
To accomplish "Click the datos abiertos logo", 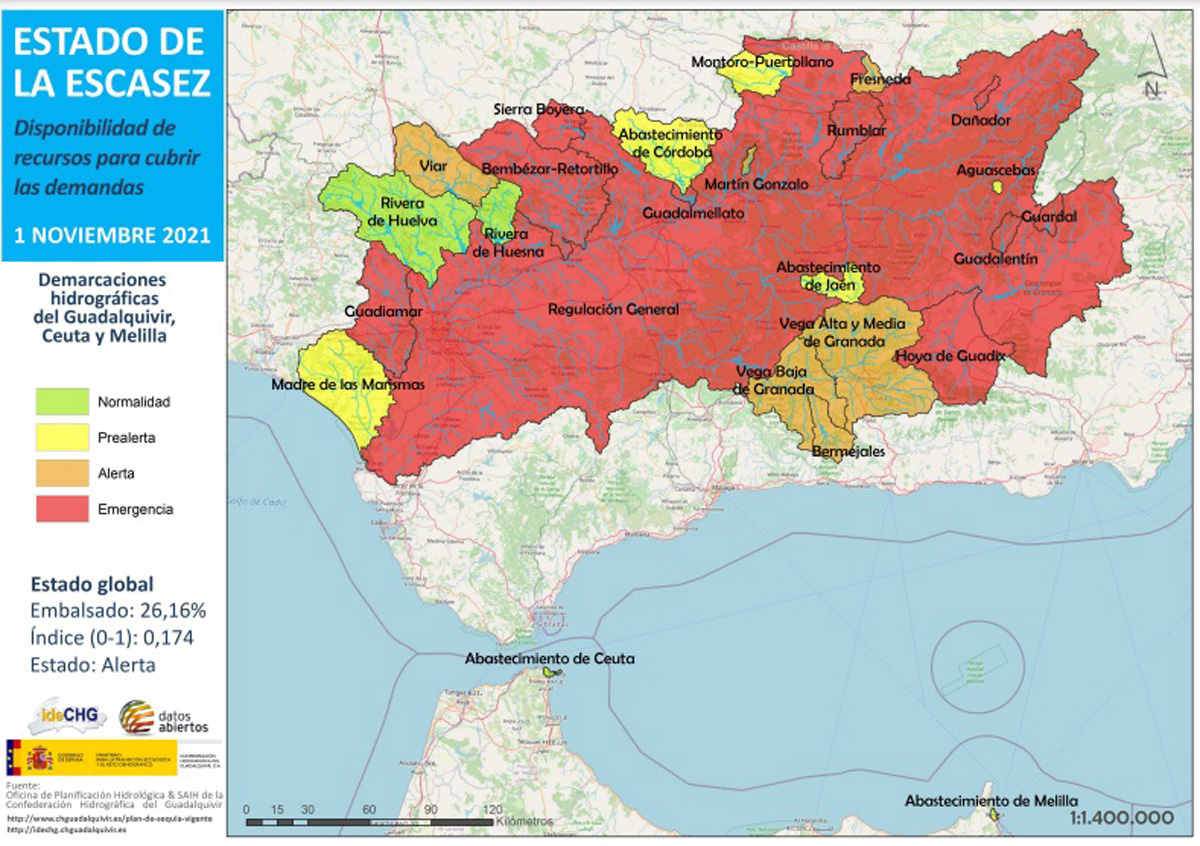I will click(x=165, y=717).
